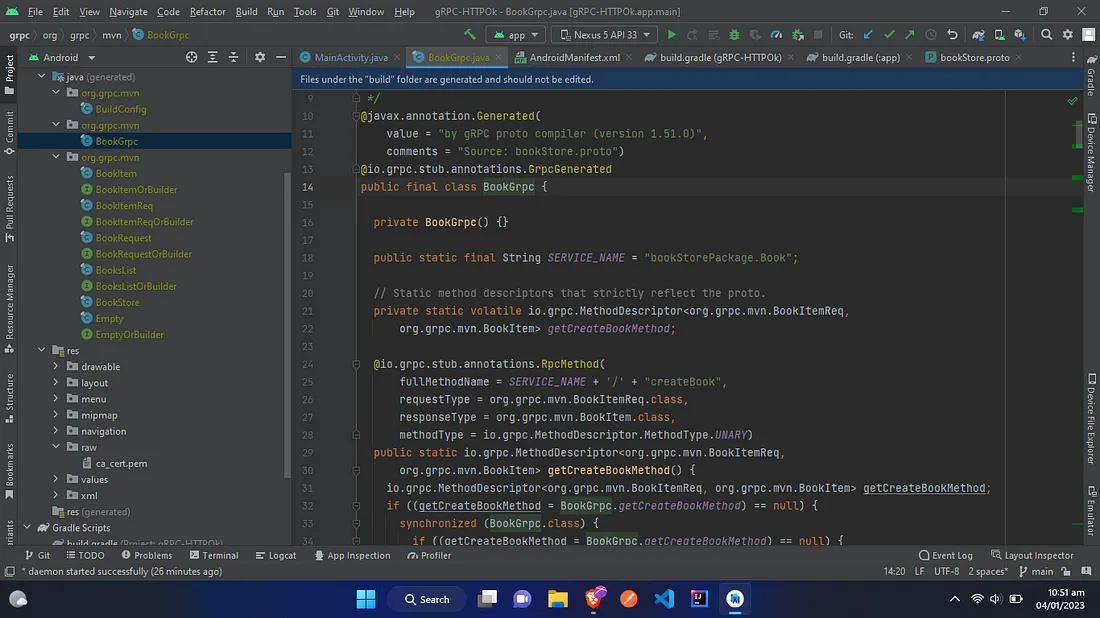This screenshot has height=618, width=1100.
Task: Expand the drawable folder in tree
Action: [57, 367]
